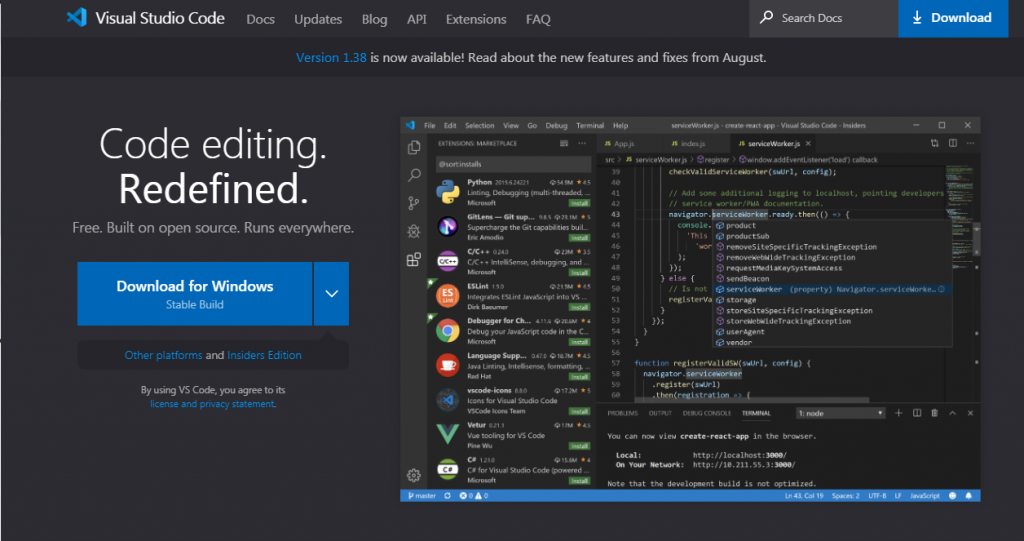Click the Python extension logo
The width and height of the screenshot is (1024, 541).
pyautogui.click(x=448, y=192)
